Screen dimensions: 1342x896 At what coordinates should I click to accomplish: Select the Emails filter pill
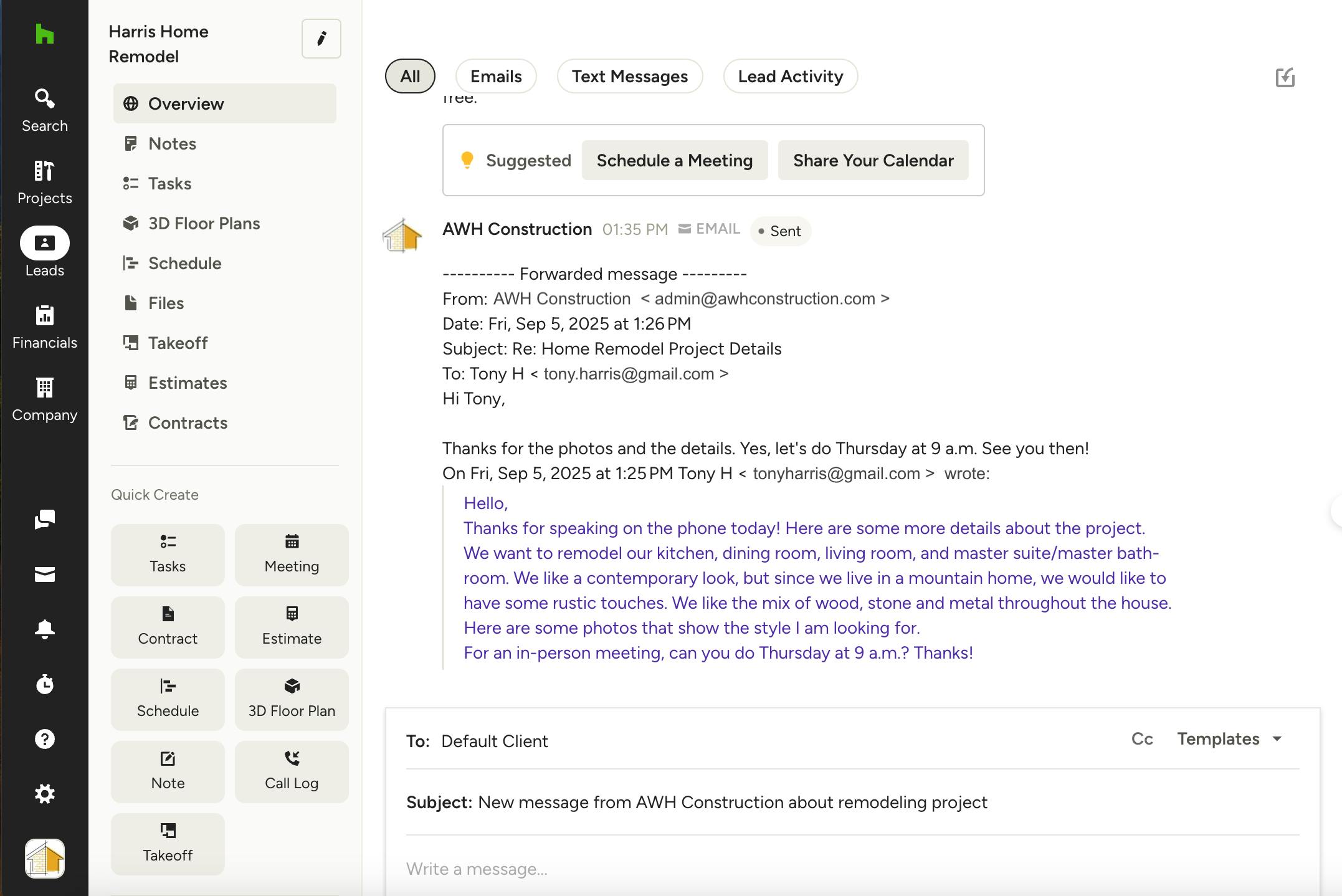tap(496, 76)
